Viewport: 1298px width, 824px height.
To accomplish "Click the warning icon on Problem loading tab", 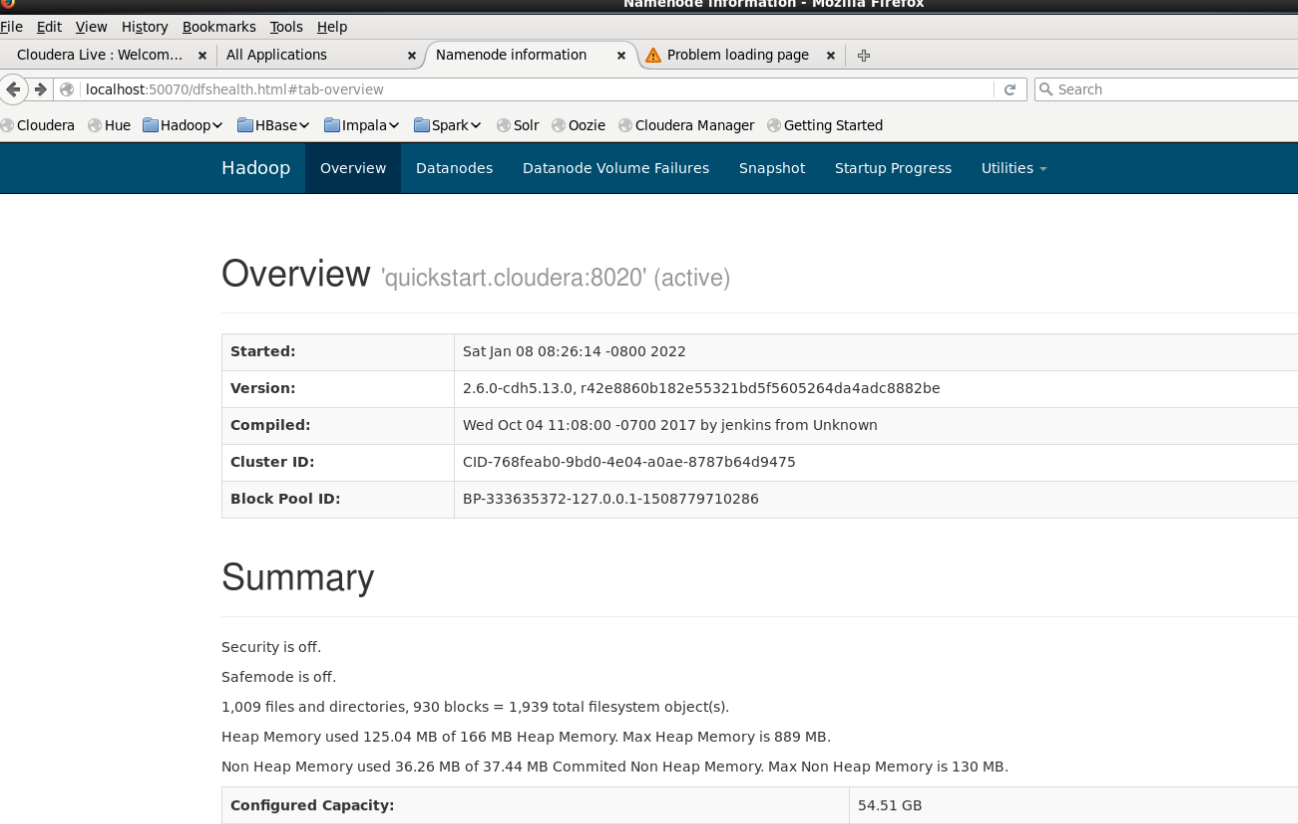I will [x=653, y=55].
